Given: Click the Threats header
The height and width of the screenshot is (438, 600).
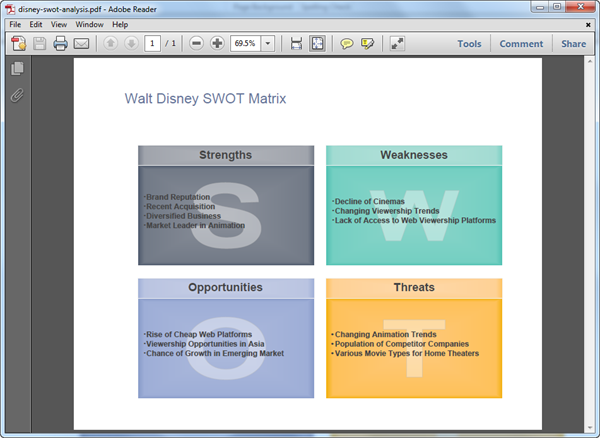Looking at the screenshot, I should tap(414, 287).
